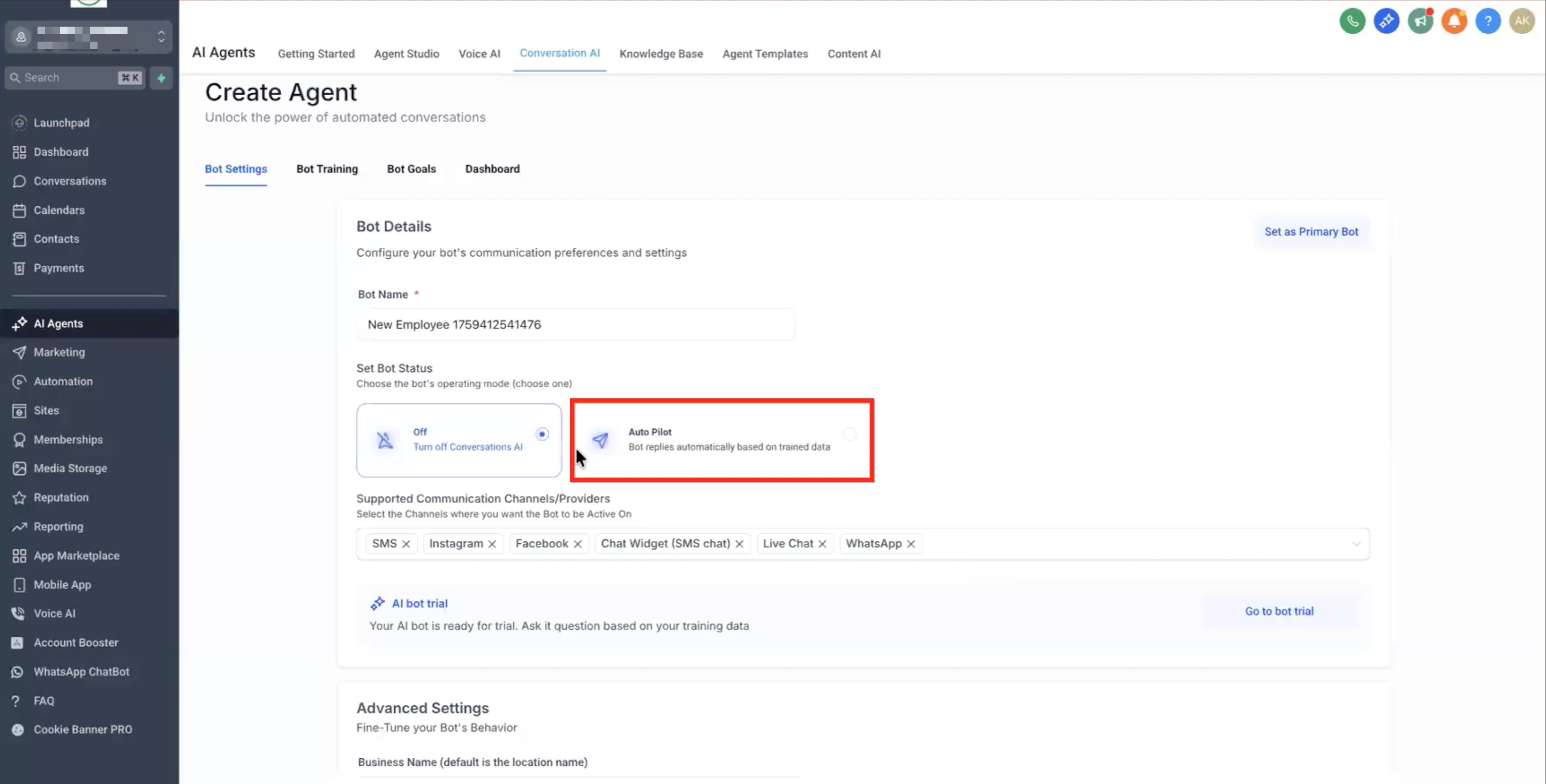The image size is (1546, 784).
Task: Open the AK user avatar menu
Action: click(x=1522, y=22)
